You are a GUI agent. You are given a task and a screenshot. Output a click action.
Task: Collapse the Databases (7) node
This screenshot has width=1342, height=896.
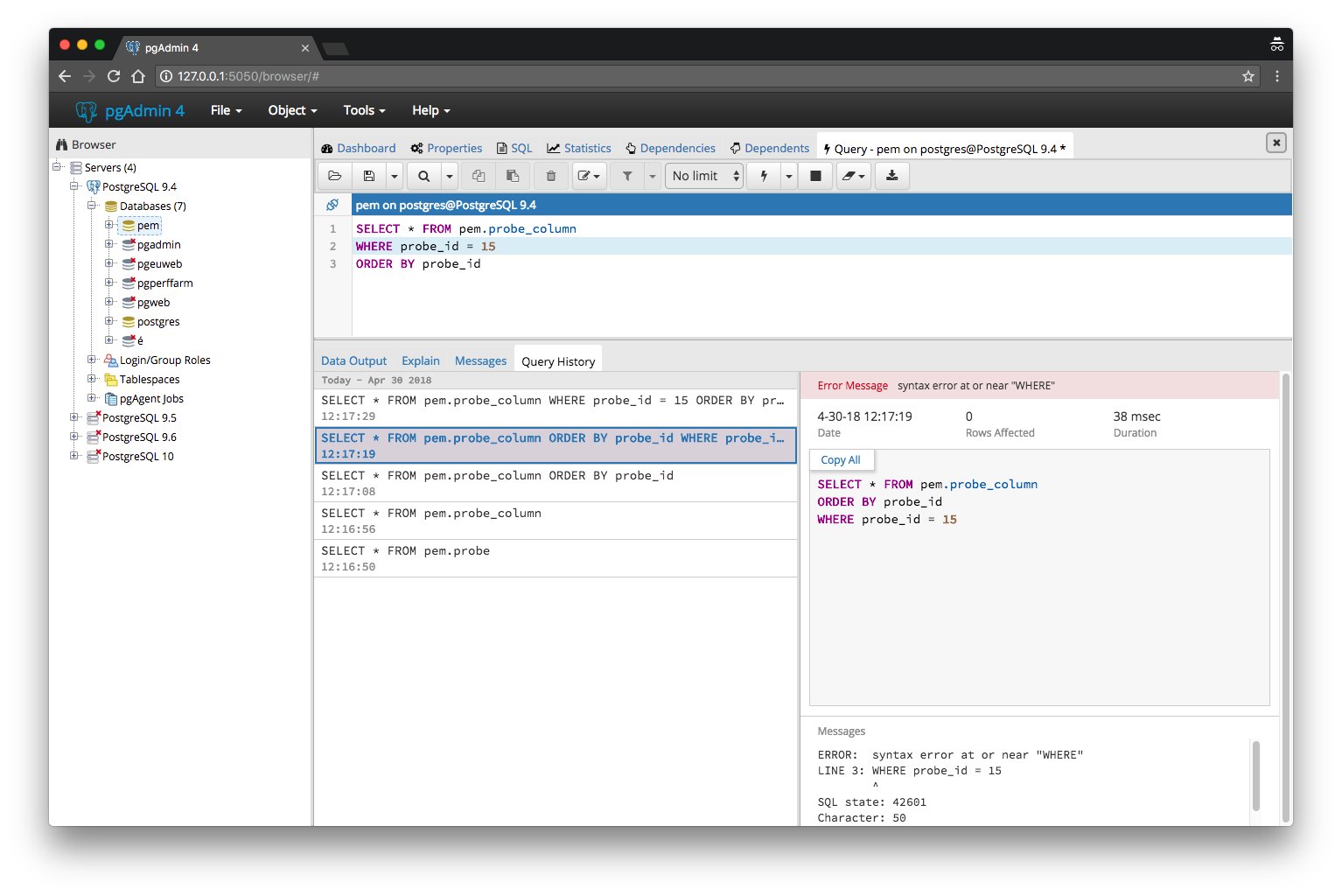click(92, 205)
